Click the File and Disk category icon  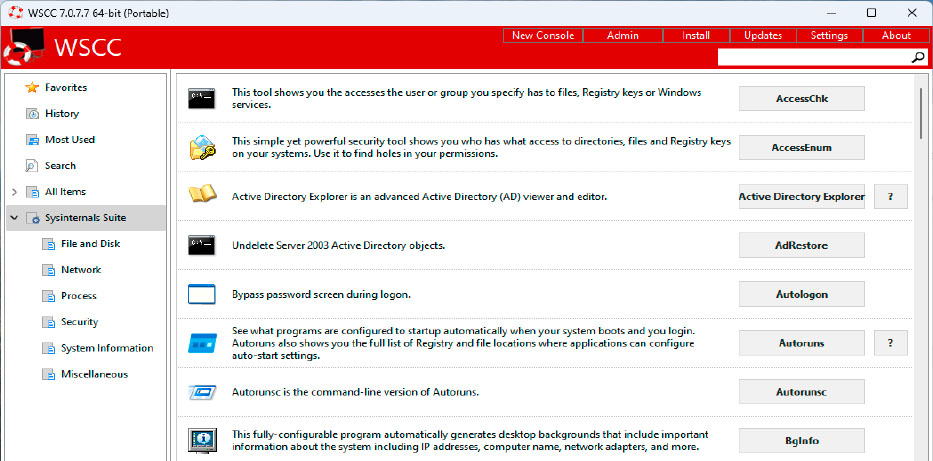tap(48, 244)
